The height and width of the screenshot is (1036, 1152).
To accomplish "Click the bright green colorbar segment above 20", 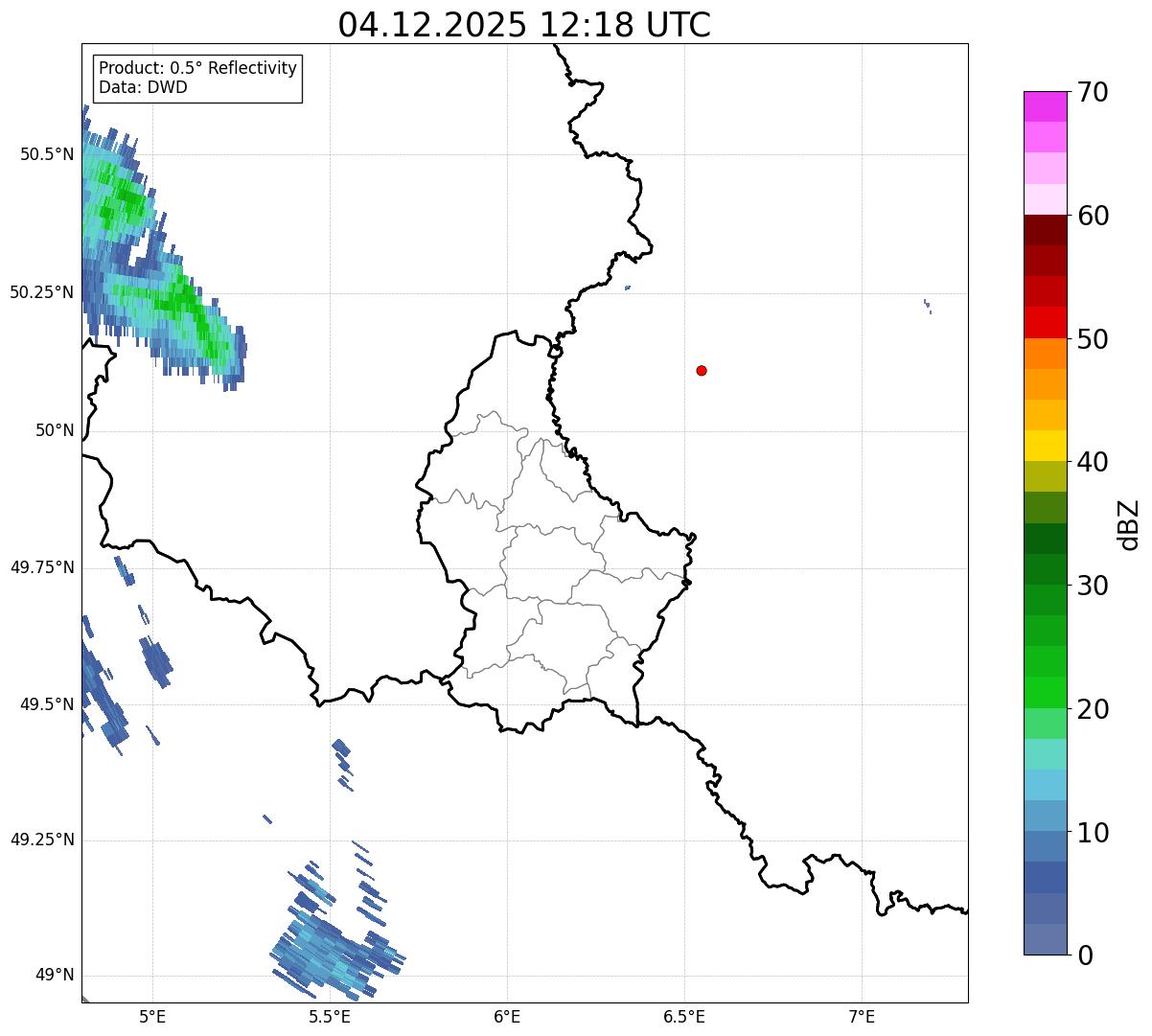I will (1045, 692).
